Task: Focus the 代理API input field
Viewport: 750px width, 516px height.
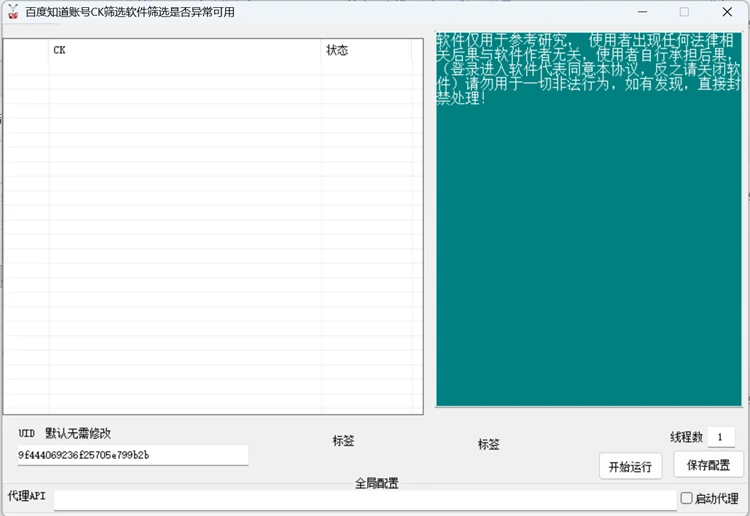Action: tap(365, 500)
